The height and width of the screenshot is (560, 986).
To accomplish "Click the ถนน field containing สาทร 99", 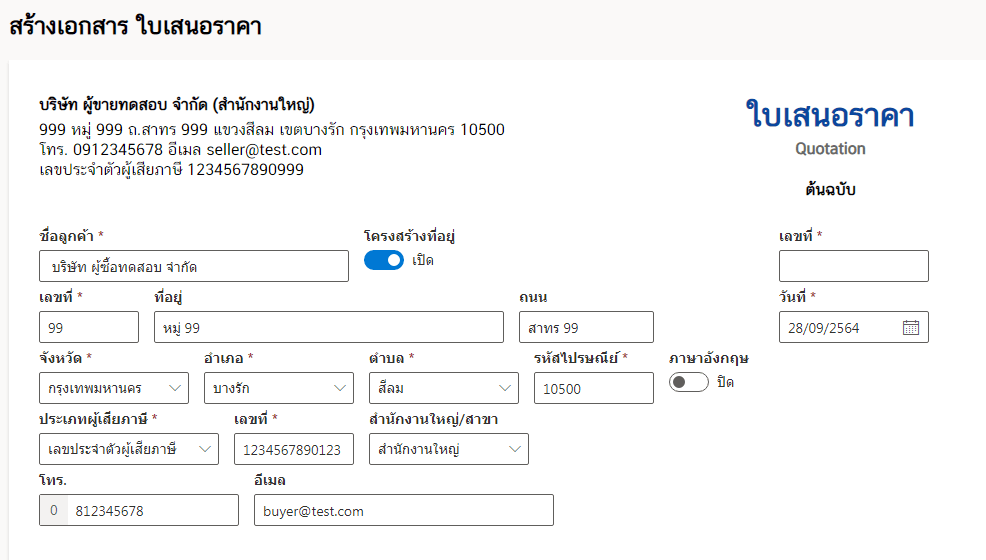I will tap(586, 327).
